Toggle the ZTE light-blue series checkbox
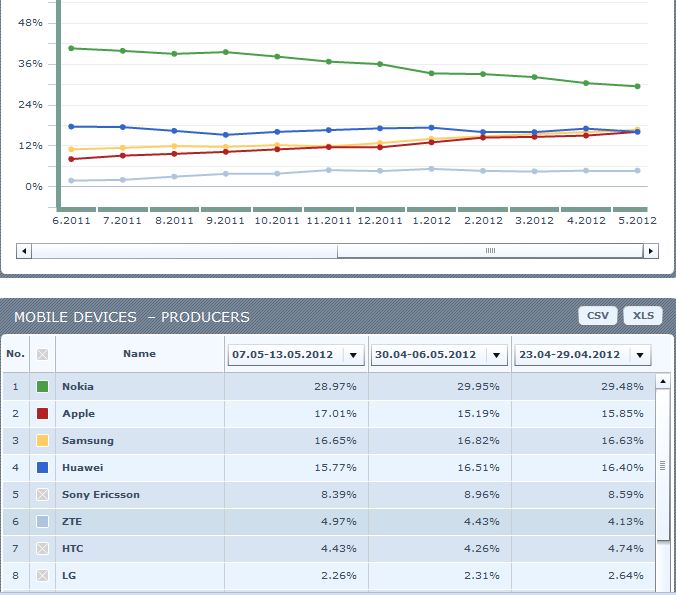 pyautogui.click(x=42, y=521)
